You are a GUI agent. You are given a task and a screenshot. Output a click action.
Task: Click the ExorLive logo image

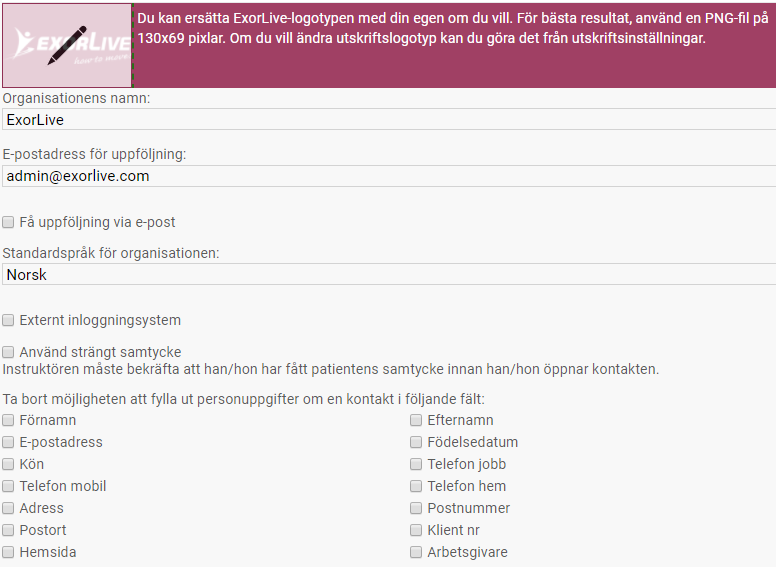[66, 45]
